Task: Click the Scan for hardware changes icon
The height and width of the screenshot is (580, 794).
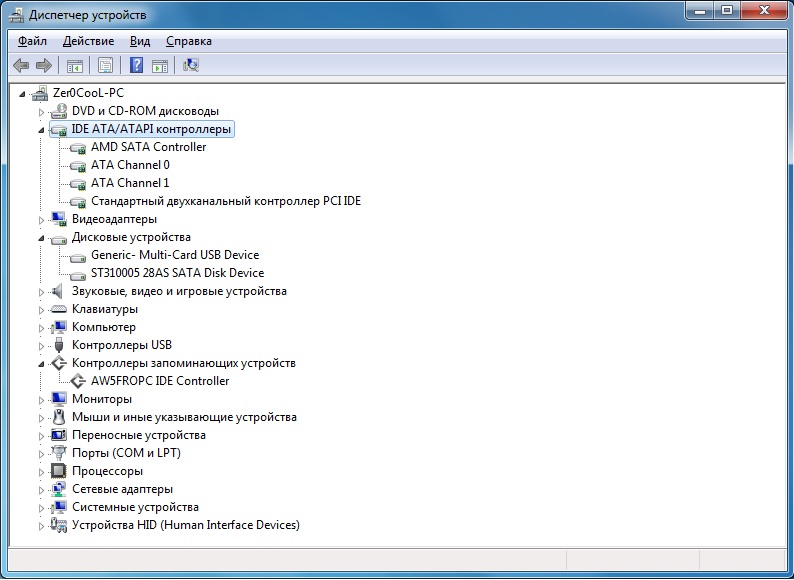Action: [191, 65]
